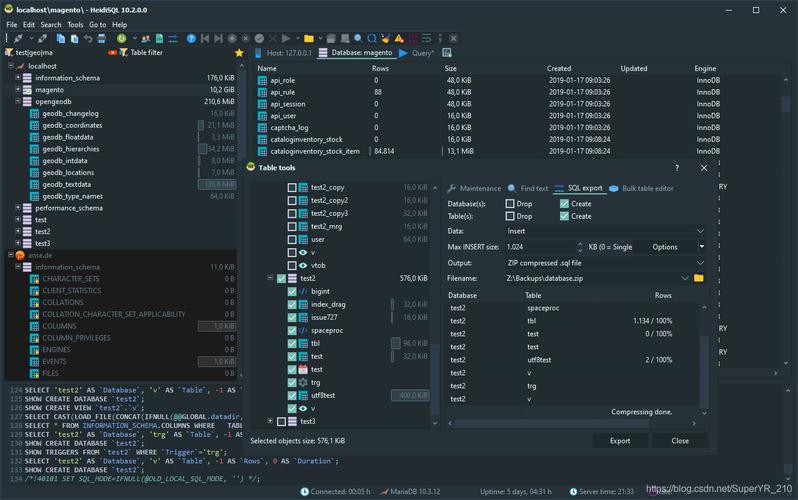Click the run query play icon
The width and height of the screenshot is (798, 500).
pyautogui.click(x=286, y=39)
